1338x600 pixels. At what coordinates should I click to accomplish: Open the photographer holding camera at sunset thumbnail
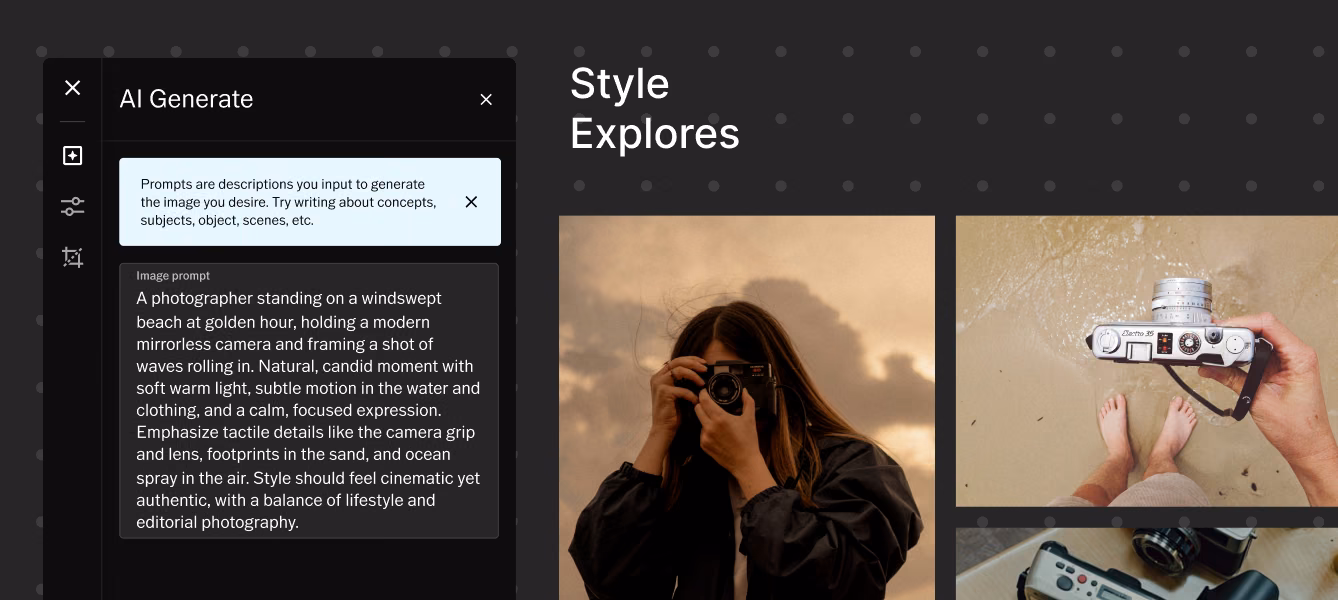coord(747,408)
